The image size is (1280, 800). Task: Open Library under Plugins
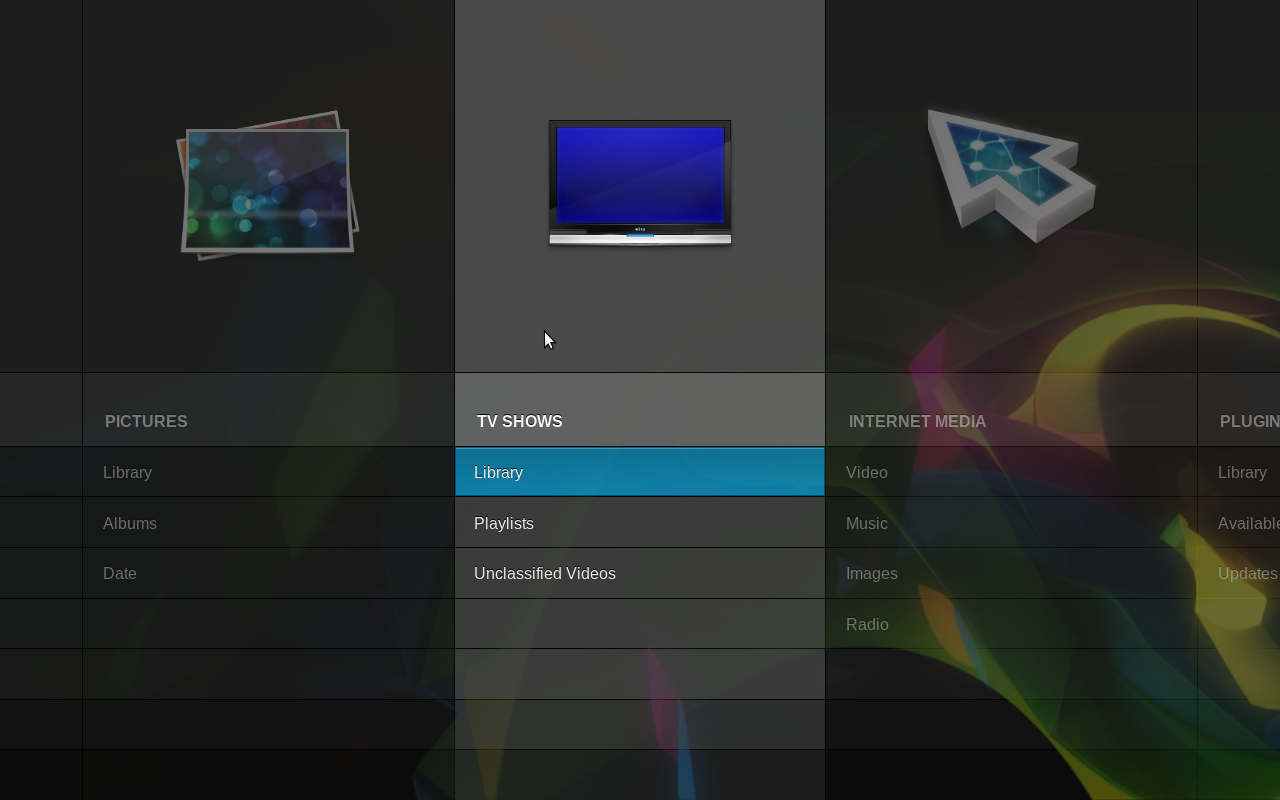point(1242,472)
